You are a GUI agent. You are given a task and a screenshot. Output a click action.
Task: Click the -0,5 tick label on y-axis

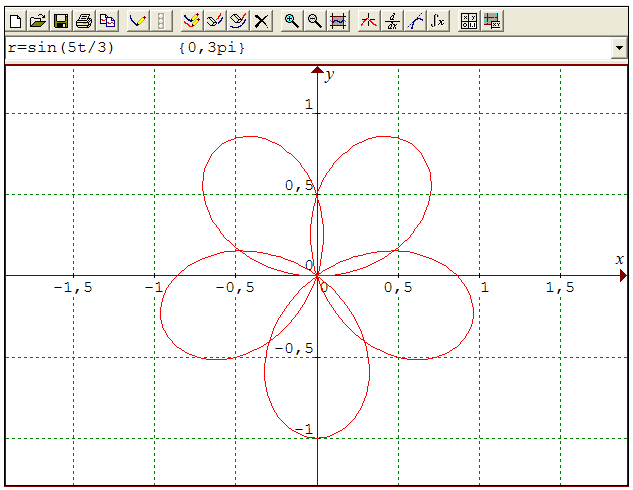pyautogui.click(x=294, y=348)
